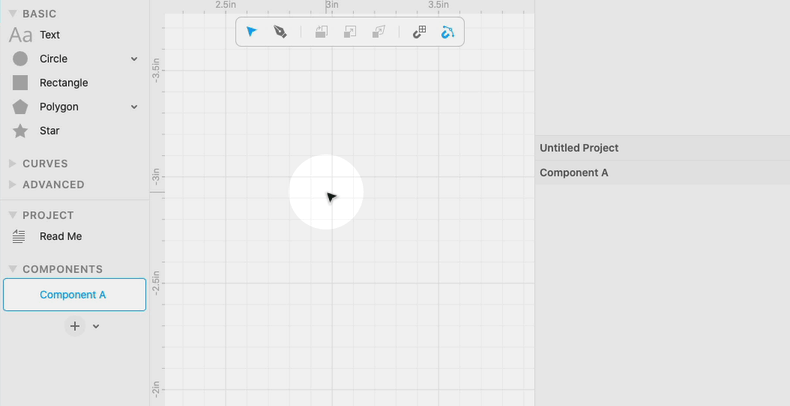Click the Polygon shape icon
The height and width of the screenshot is (406, 790).
(x=20, y=106)
